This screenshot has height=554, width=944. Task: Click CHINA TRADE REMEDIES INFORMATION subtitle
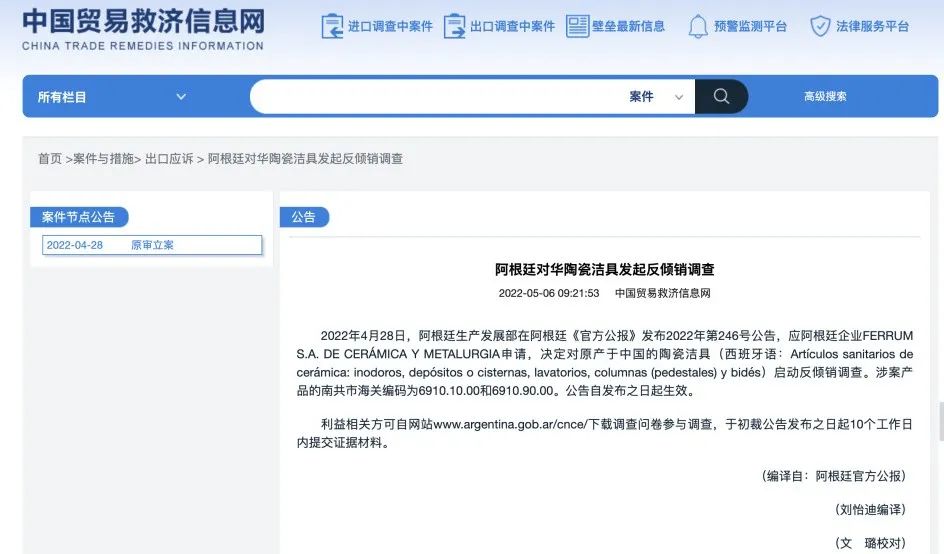(x=143, y=46)
